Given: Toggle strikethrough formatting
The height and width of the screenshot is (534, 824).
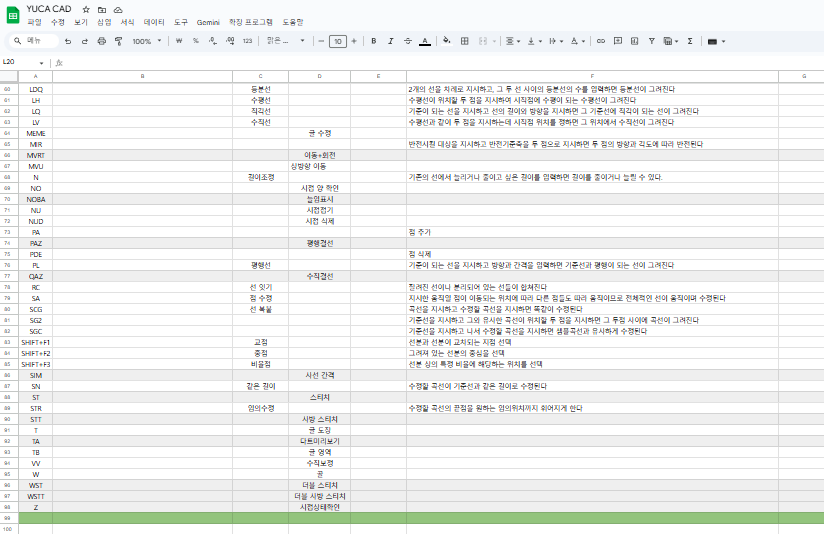Looking at the screenshot, I should coord(407,41).
